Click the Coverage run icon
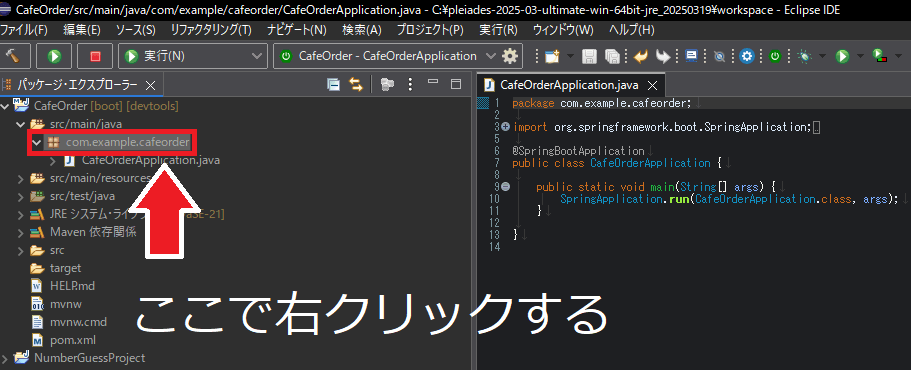911x370 pixels. [880, 56]
